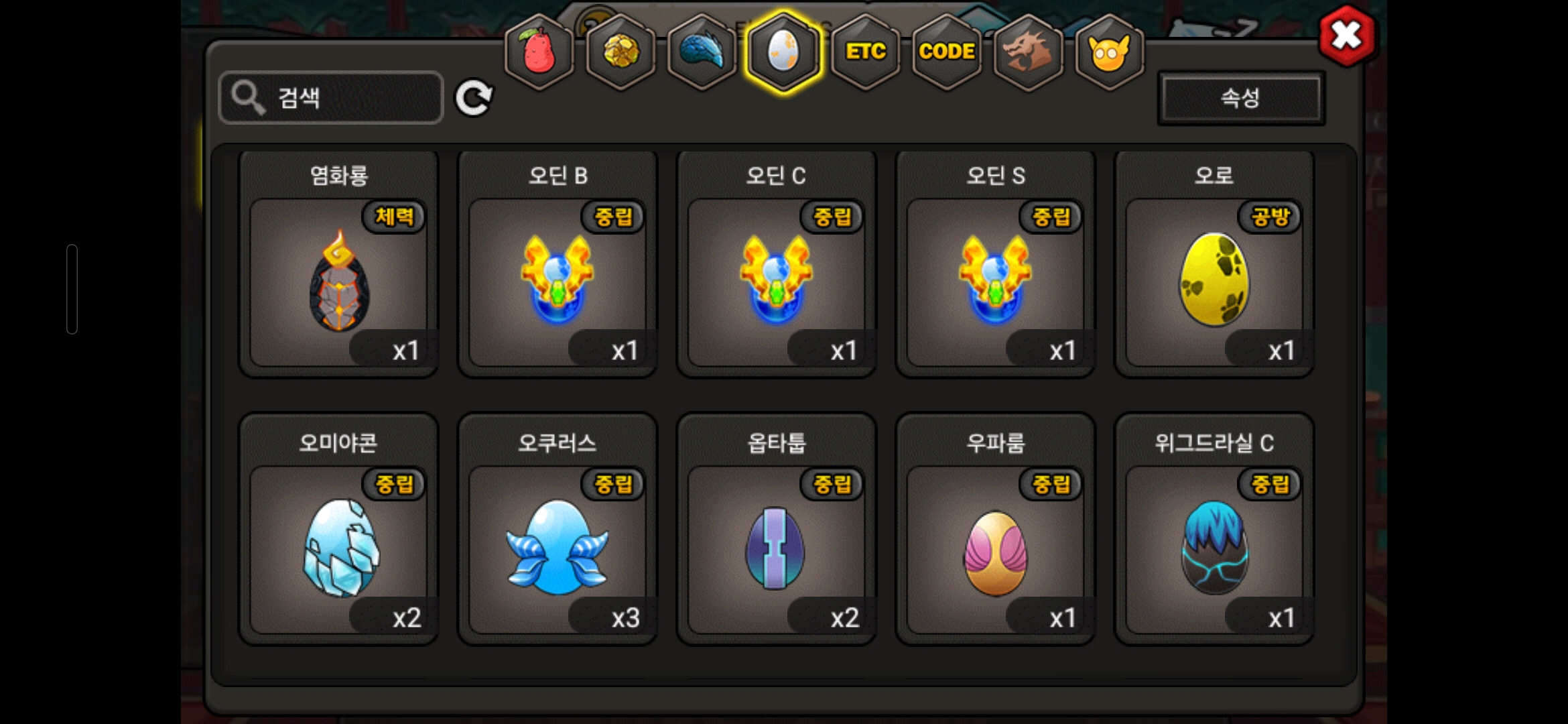Select the 오딘 B egg item
Screen dimensions: 1568x724
[558, 264]
